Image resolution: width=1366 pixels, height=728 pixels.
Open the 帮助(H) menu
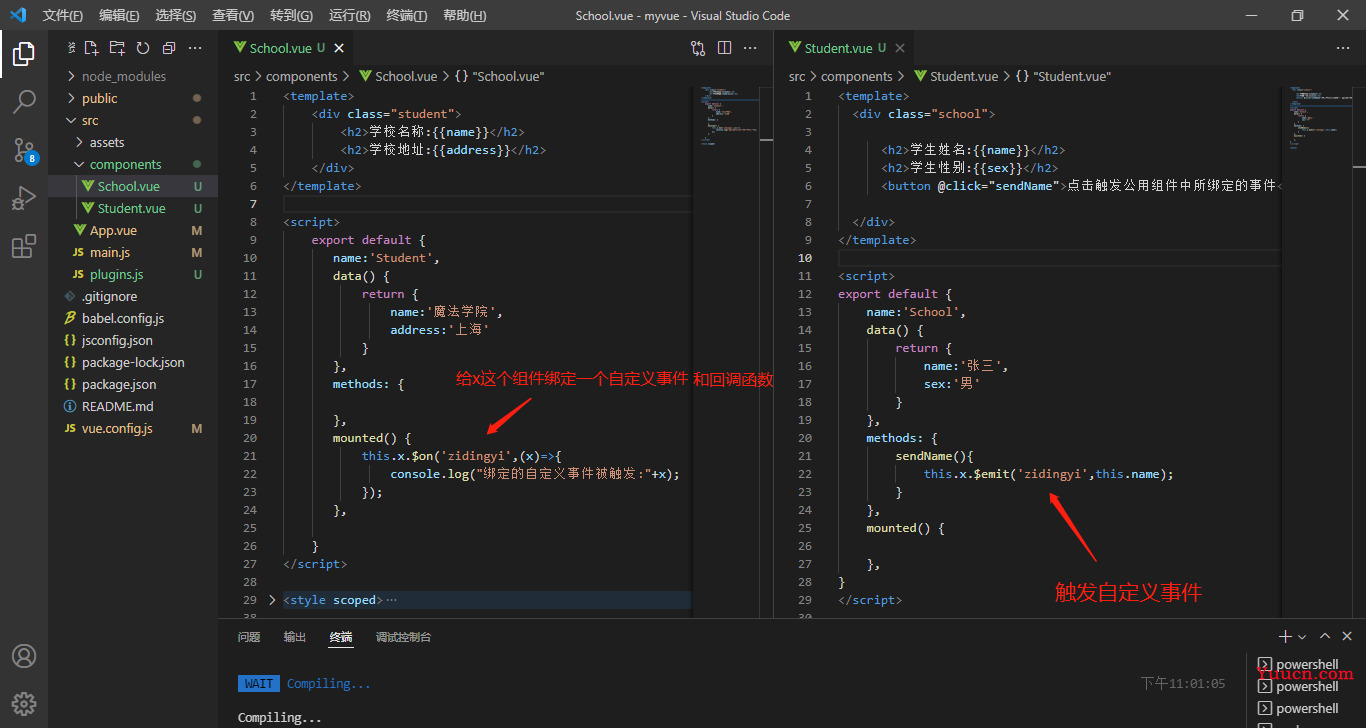[465, 15]
